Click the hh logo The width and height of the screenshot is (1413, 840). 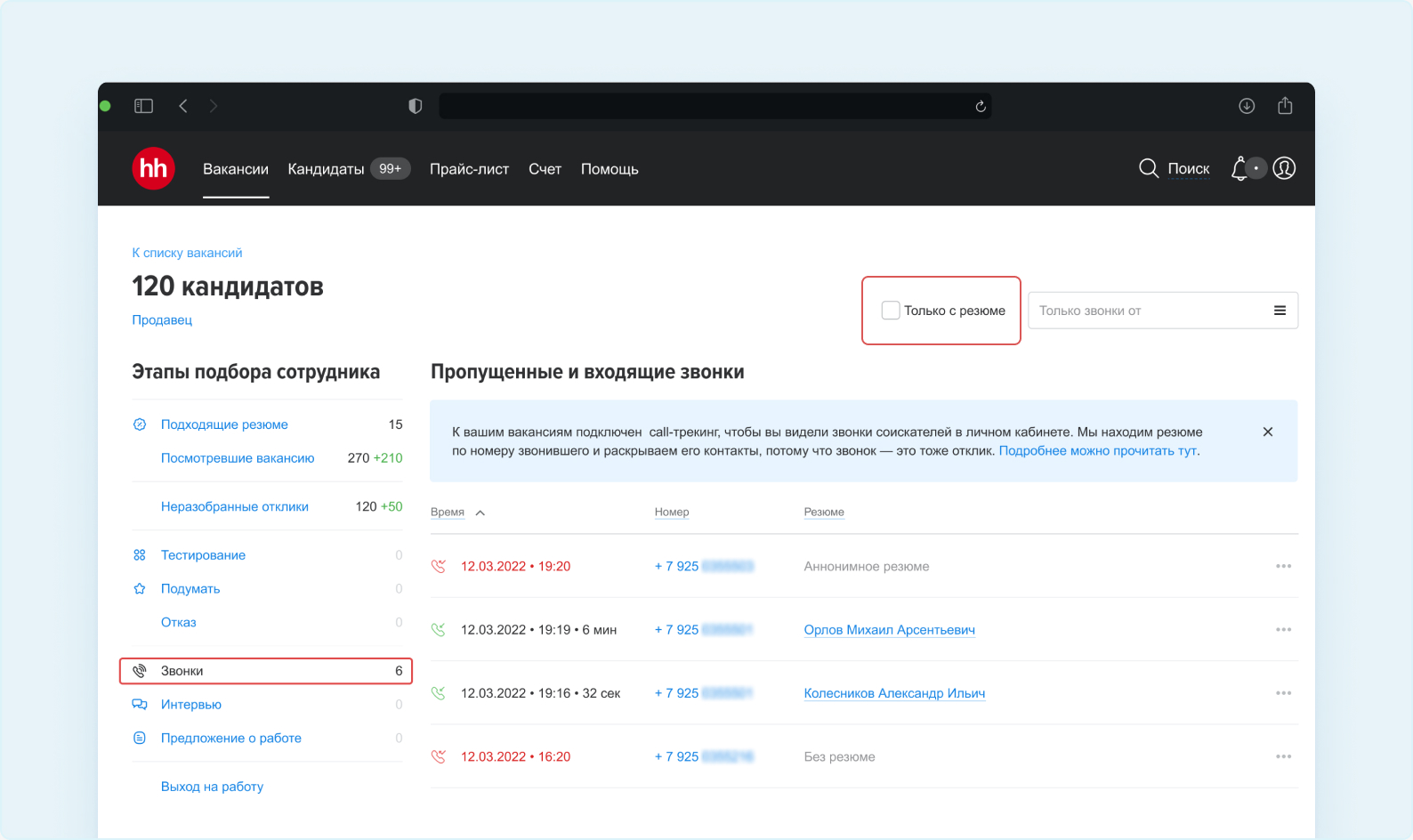tap(153, 168)
